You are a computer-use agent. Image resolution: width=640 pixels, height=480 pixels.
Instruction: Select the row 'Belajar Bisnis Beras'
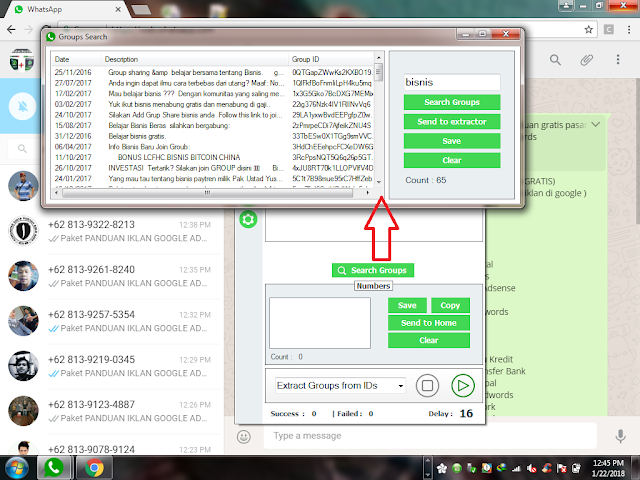coord(213,125)
